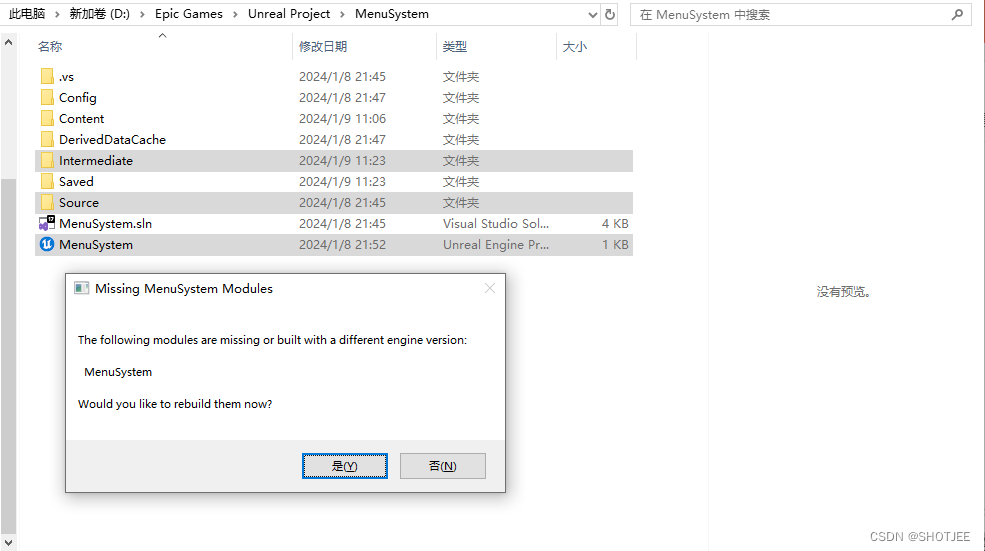985x551 pixels.
Task: Close the Missing MenuSystem Modules dialog
Action: point(490,288)
